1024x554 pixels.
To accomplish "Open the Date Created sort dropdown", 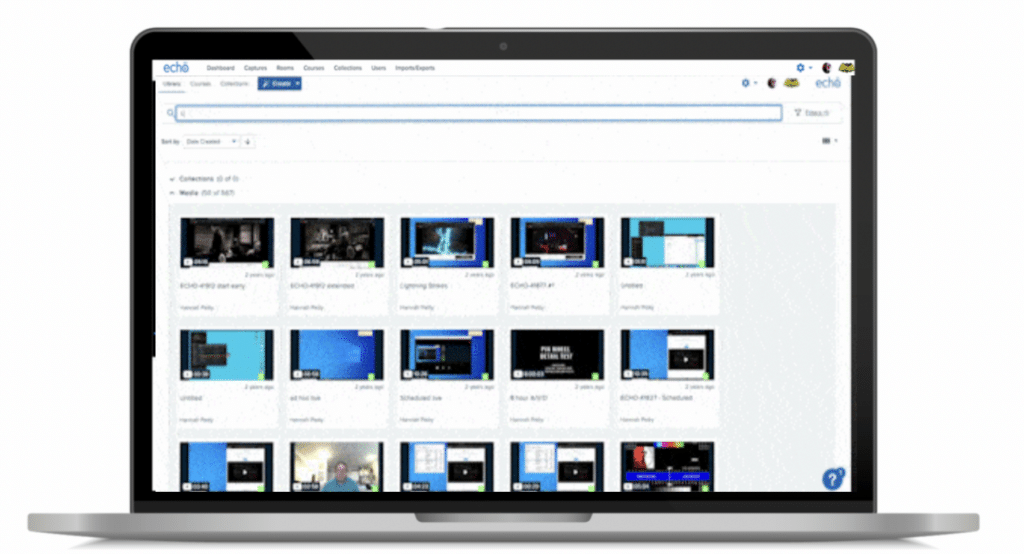I will tap(211, 142).
